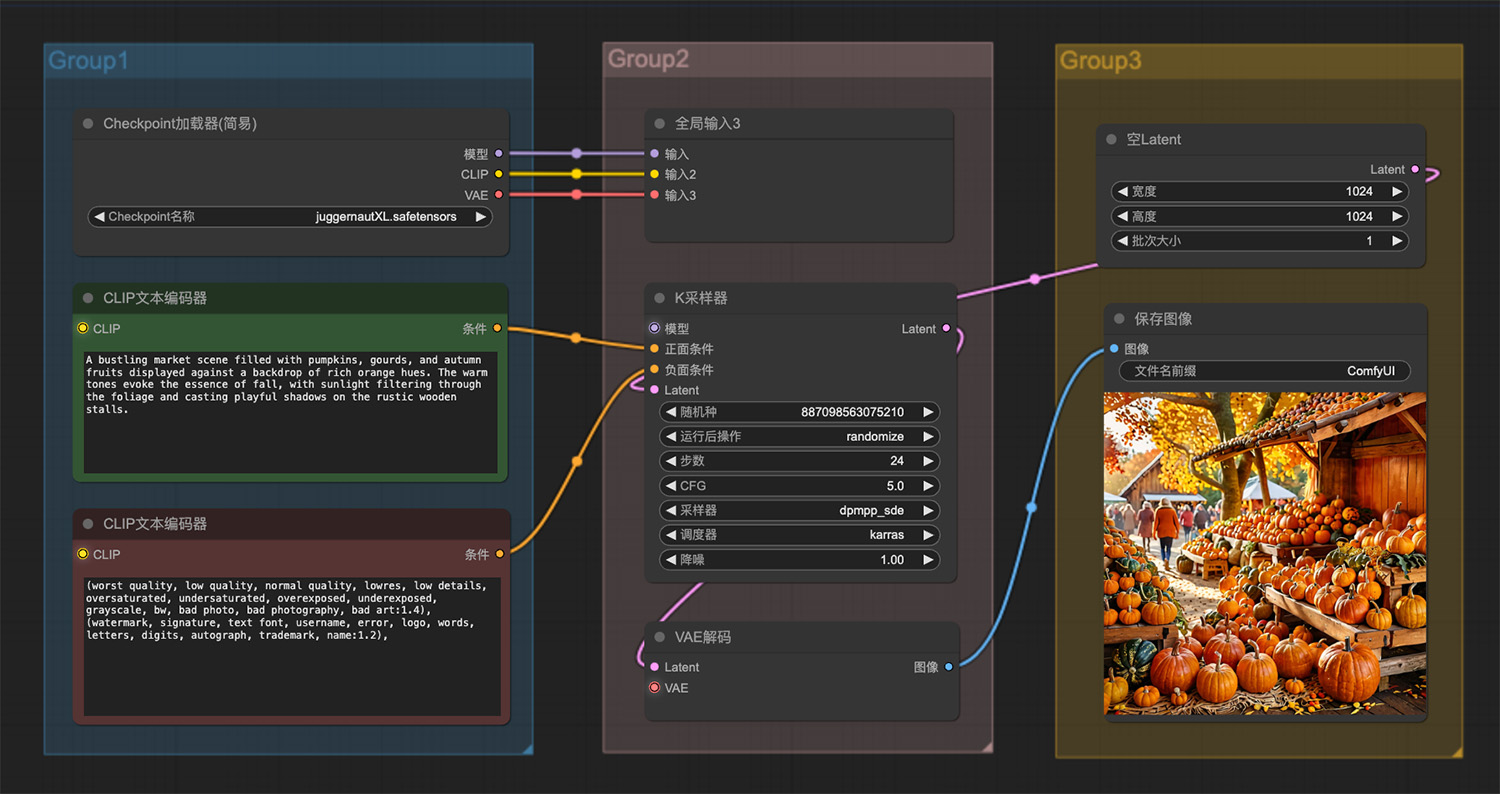Image resolution: width=1500 pixels, height=794 pixels.
Task: Collapse the K采样器 node via its title dot
Action: point(660,298)
